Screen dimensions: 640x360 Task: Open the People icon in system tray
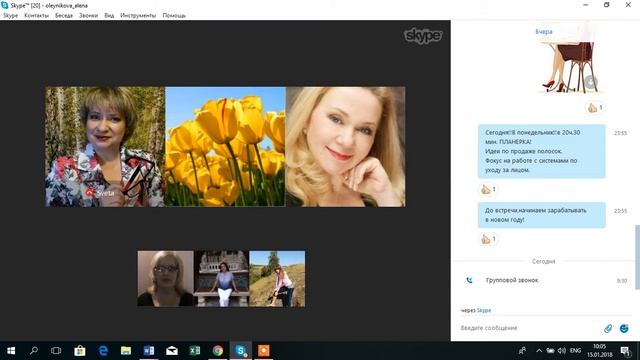coord(522,351)
